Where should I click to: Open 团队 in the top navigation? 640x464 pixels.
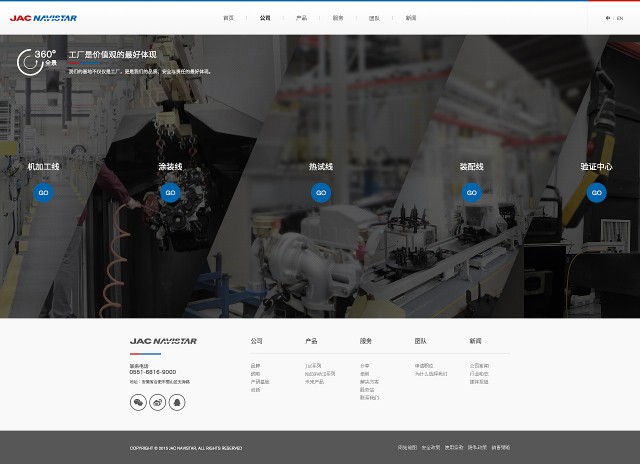[374, 18]
